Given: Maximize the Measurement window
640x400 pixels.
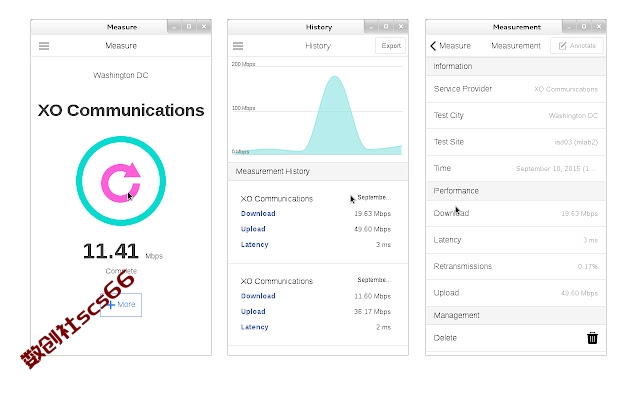Looking at the screenshot, I should (584, 27).
